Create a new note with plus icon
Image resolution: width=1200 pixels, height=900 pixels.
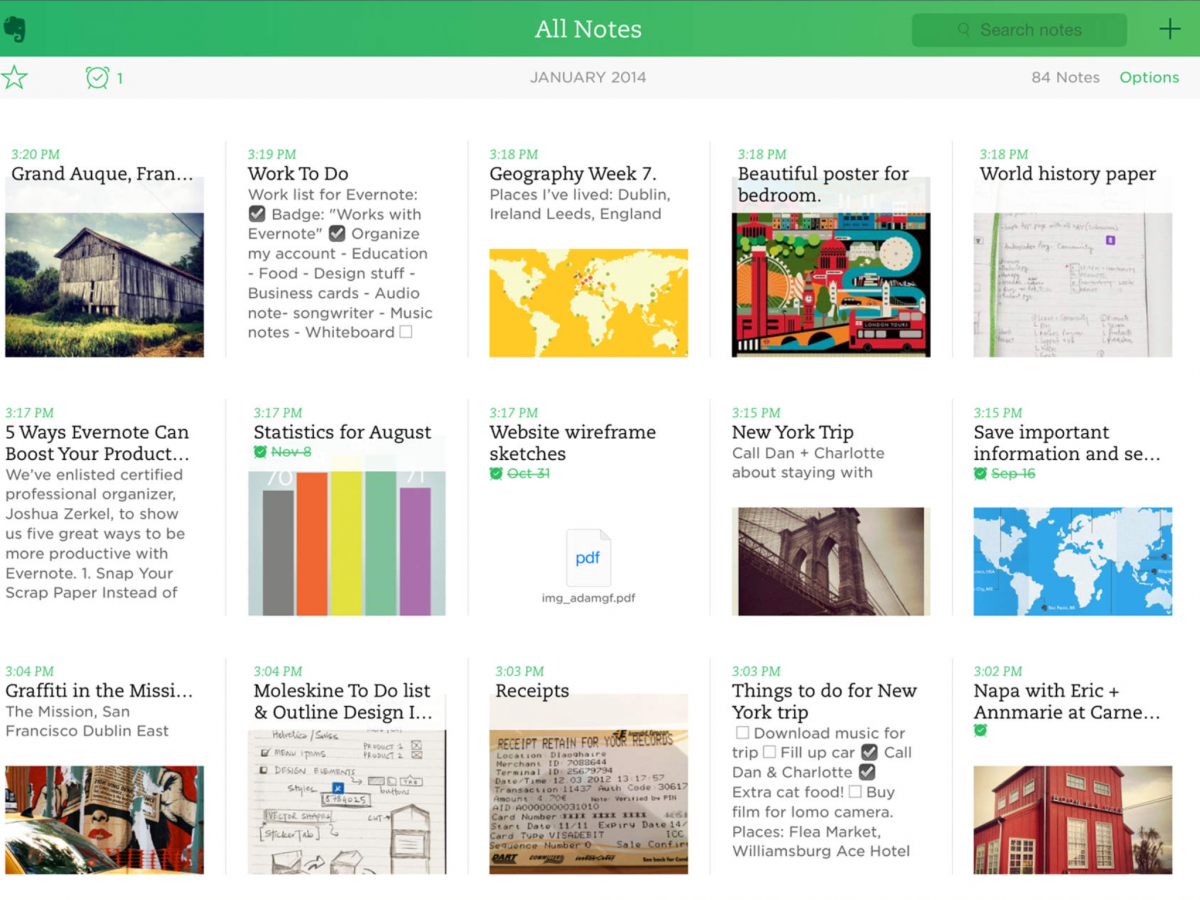pos(1169,29)
